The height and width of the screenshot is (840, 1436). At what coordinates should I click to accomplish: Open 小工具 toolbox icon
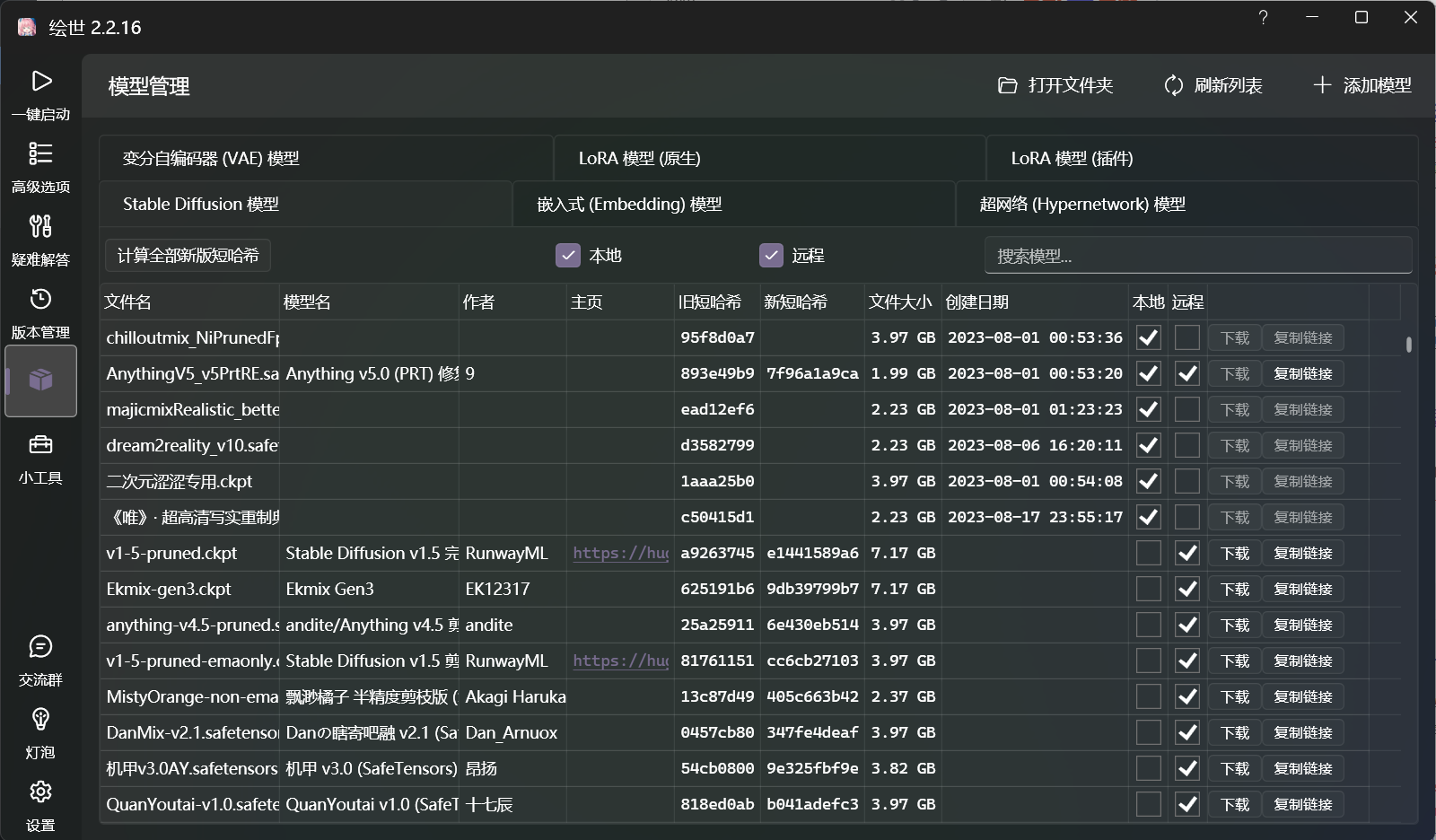coord(40,444)
